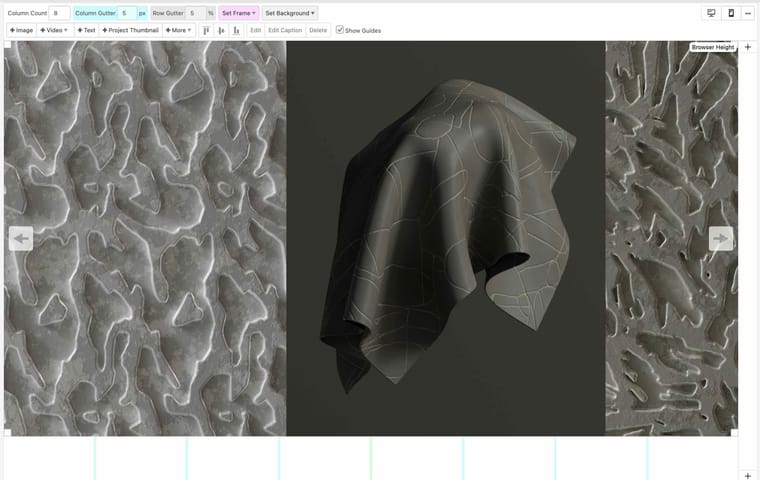
Task: Go to previous slide with left arrow
Action: pos(21,238)
